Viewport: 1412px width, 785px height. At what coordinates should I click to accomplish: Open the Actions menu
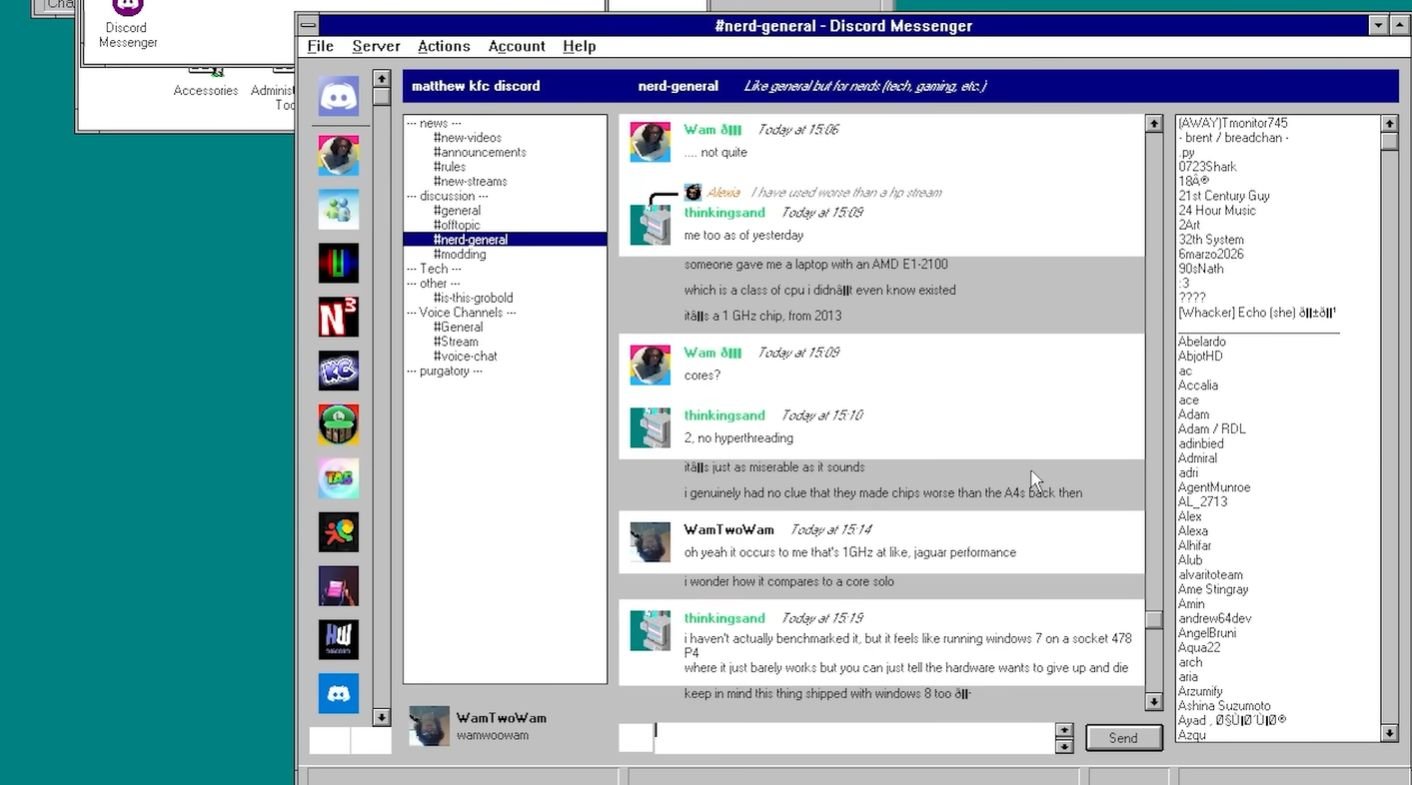click(443, 46)
